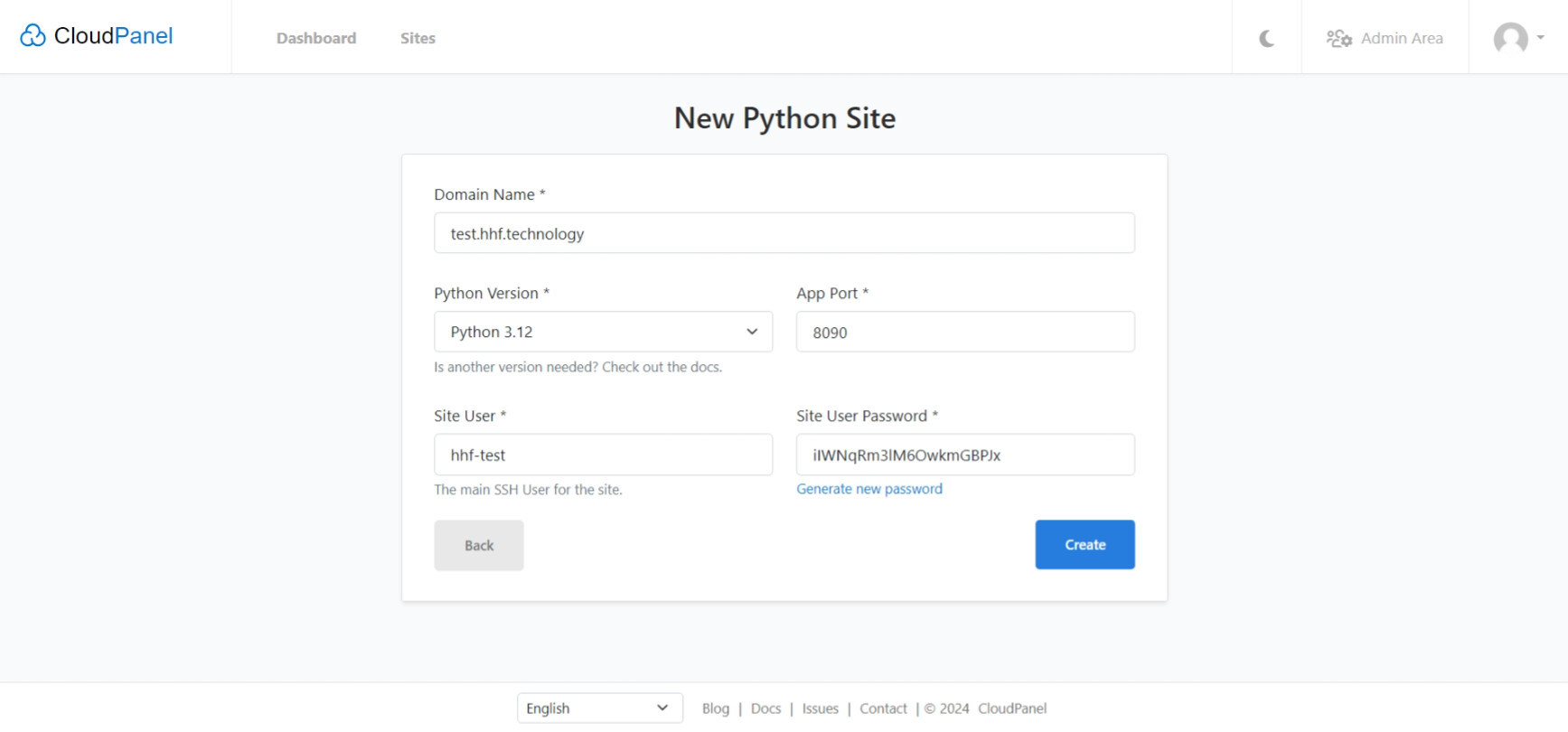The height and width of the screenshot is (732, 1568).
Task: Click the 'Python Version *' label
Action: pos(492,294)
